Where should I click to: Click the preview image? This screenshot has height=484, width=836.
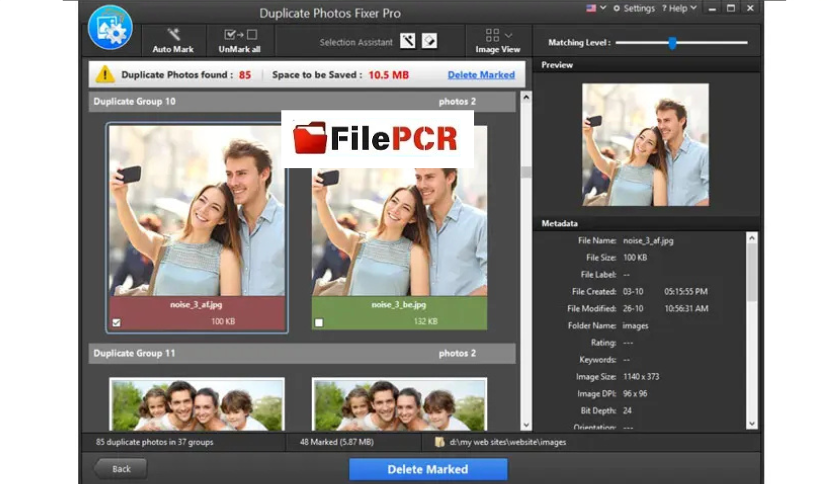point(645,144)
